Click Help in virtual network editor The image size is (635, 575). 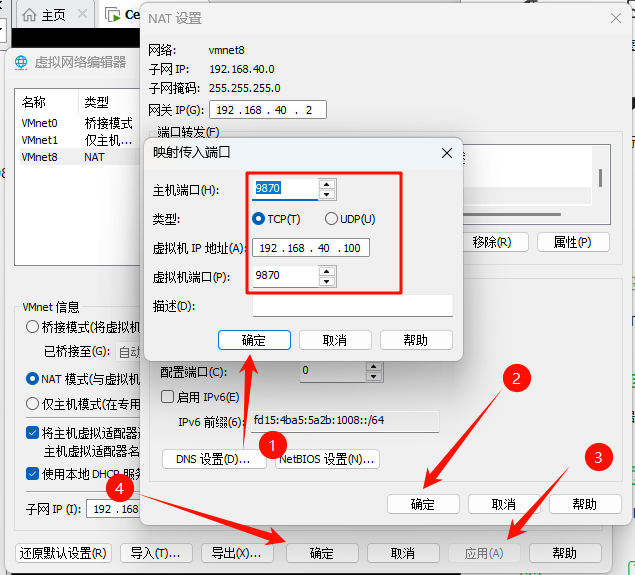click(565, 553)
